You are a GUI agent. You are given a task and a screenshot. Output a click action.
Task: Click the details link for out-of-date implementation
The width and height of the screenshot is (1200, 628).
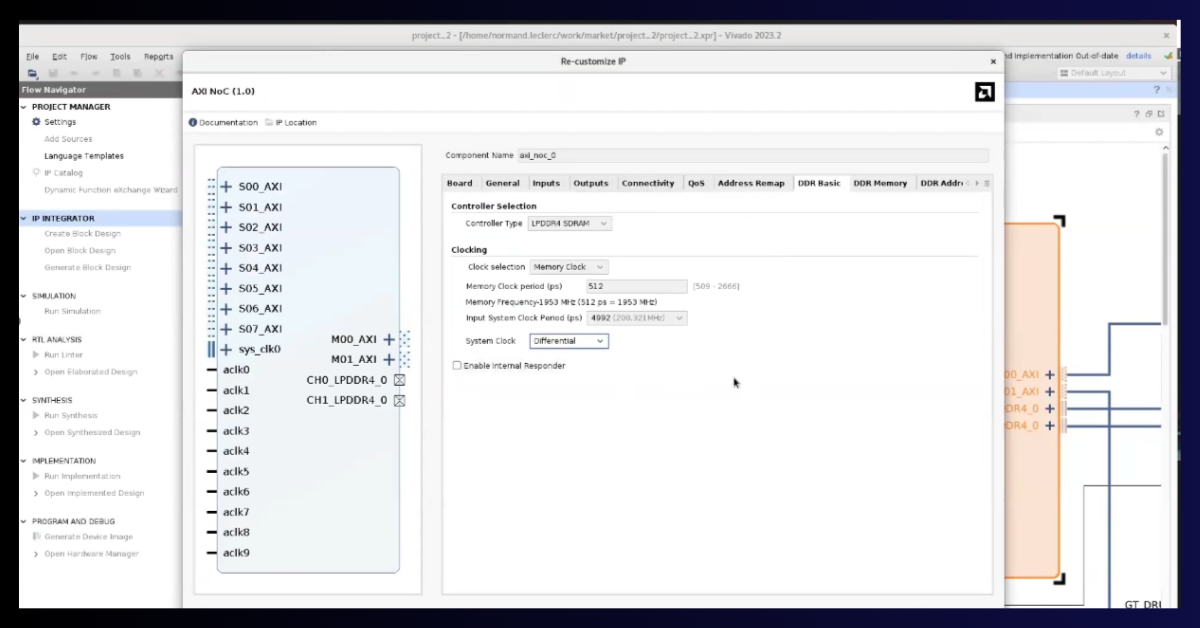[x=1139, y=56]
